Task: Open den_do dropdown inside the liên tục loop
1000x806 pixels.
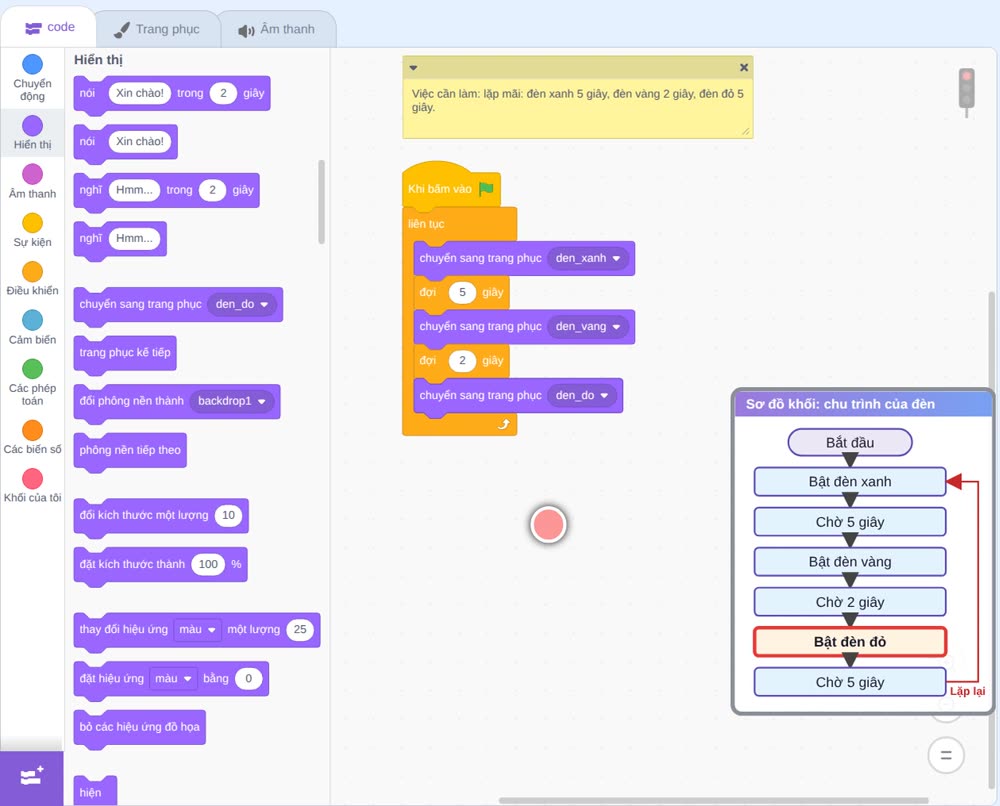Action: (582, 395)
